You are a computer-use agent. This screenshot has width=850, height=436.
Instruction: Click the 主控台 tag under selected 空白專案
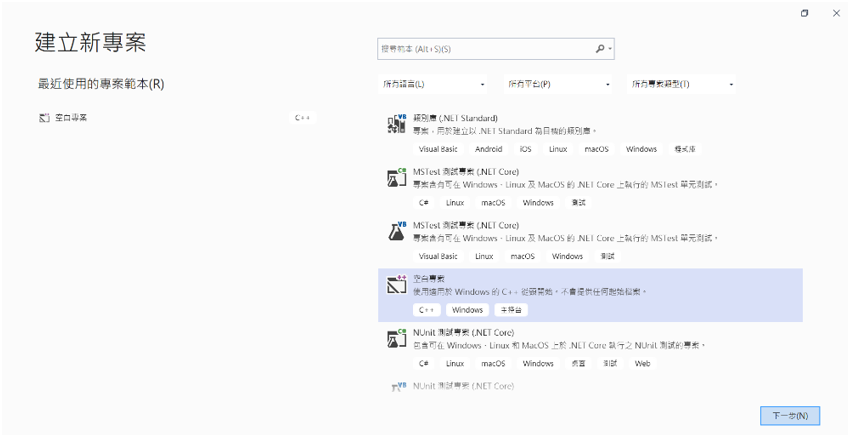pyautogui.click(x=511, y=310)
